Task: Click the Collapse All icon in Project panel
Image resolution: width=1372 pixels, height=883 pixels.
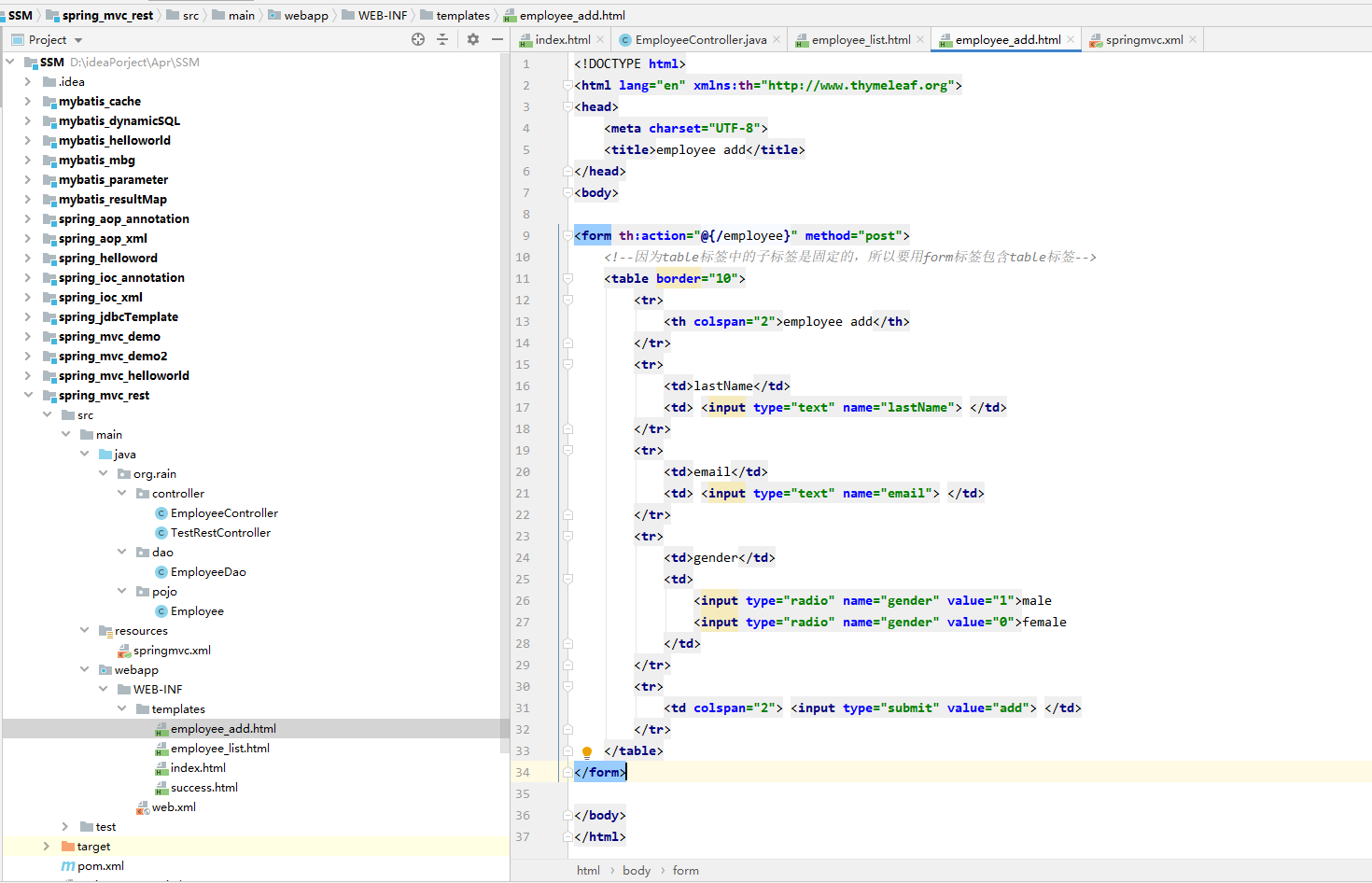Action: [x=442, y=39]
